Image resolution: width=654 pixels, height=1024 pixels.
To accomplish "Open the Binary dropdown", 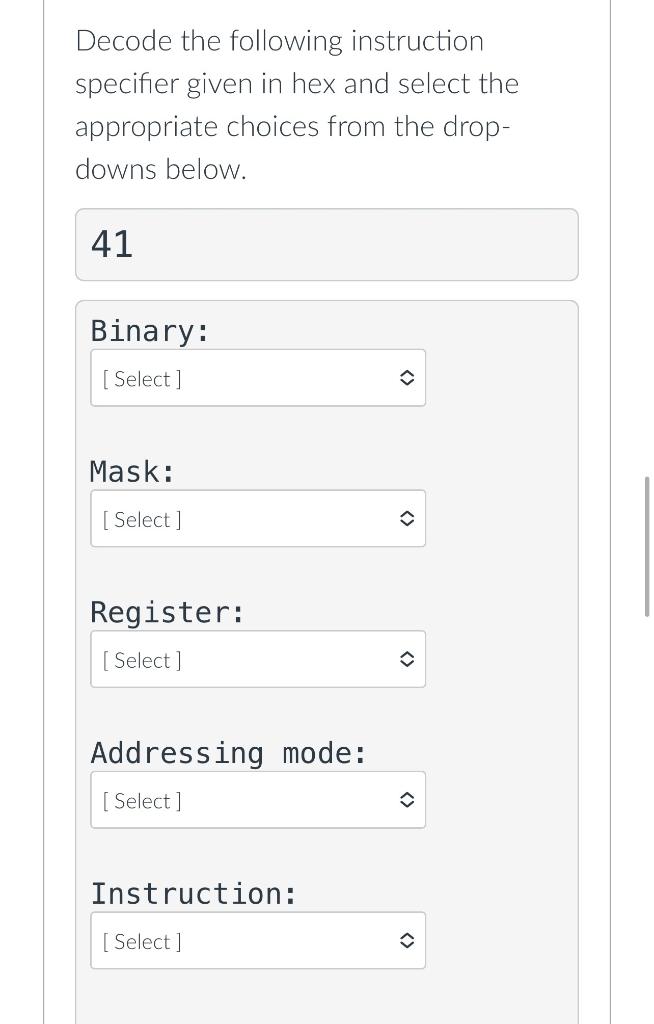I will click(x=258, y=377).
